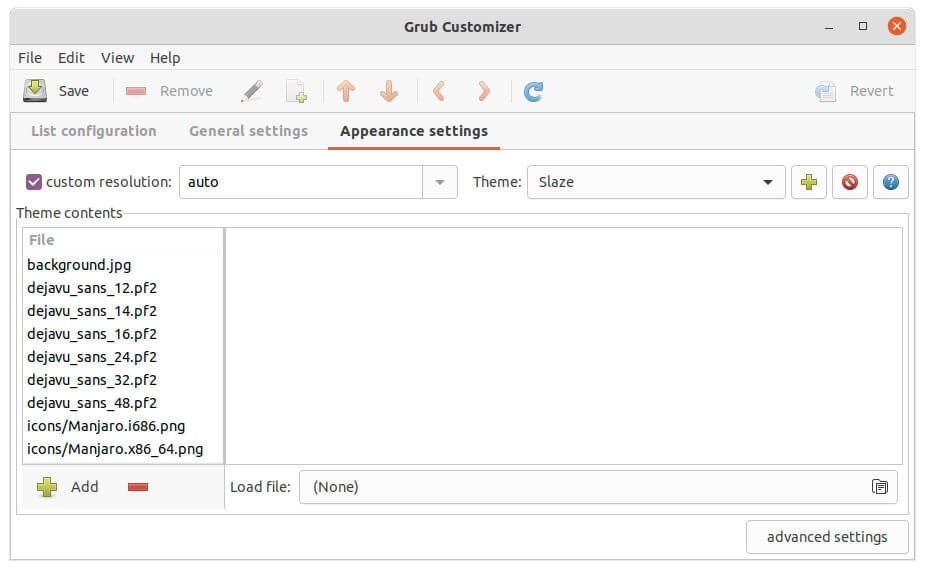Image resolution: width=925 pixels, height=570 pixels.
Task: Toggle the custom resolution checkbox
Action: coord(34,182)
